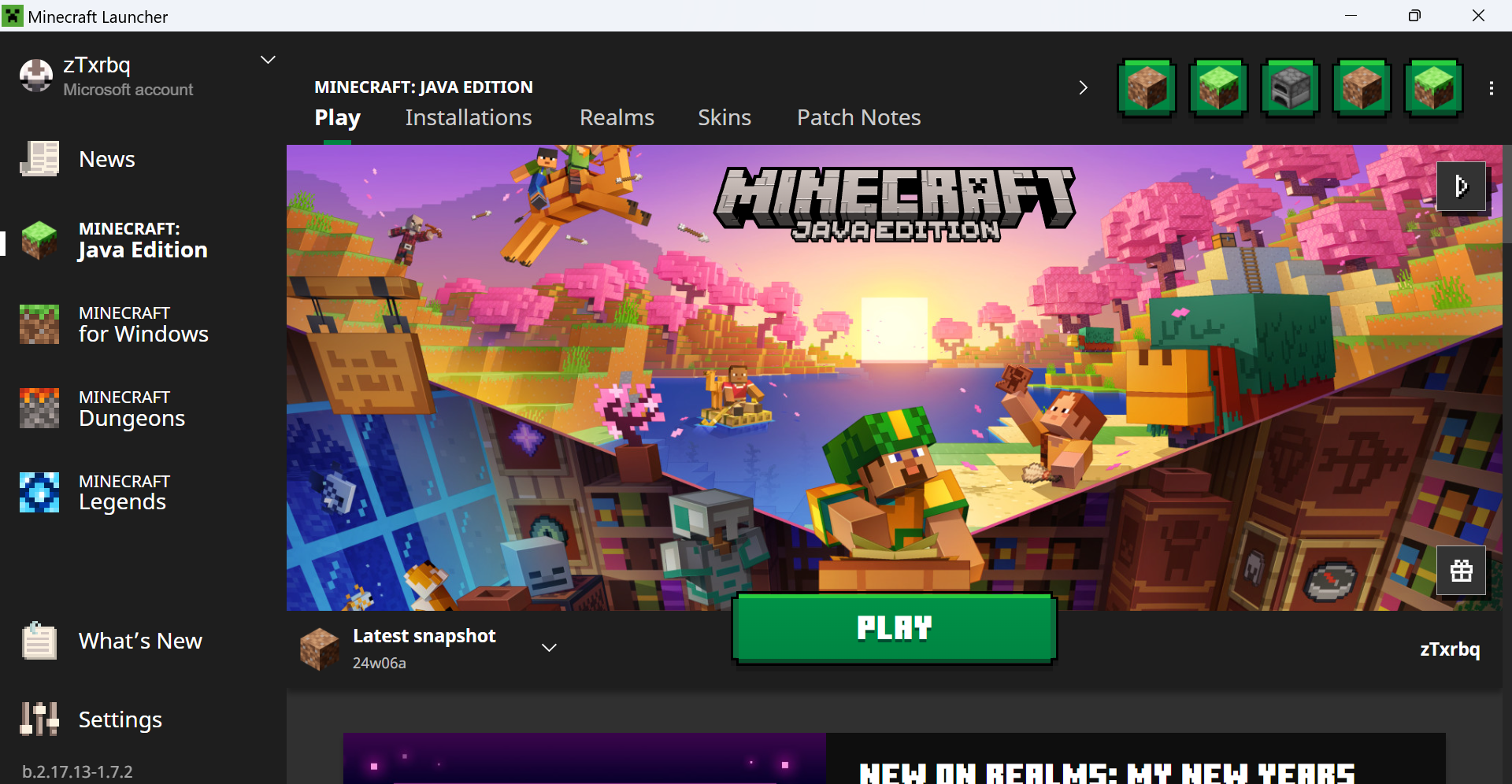Image resolution: width=1512 pixels, height=784 pixels.
Task: Click the zTxrbq username beside the PLAY button
Action: [1450, 649]
